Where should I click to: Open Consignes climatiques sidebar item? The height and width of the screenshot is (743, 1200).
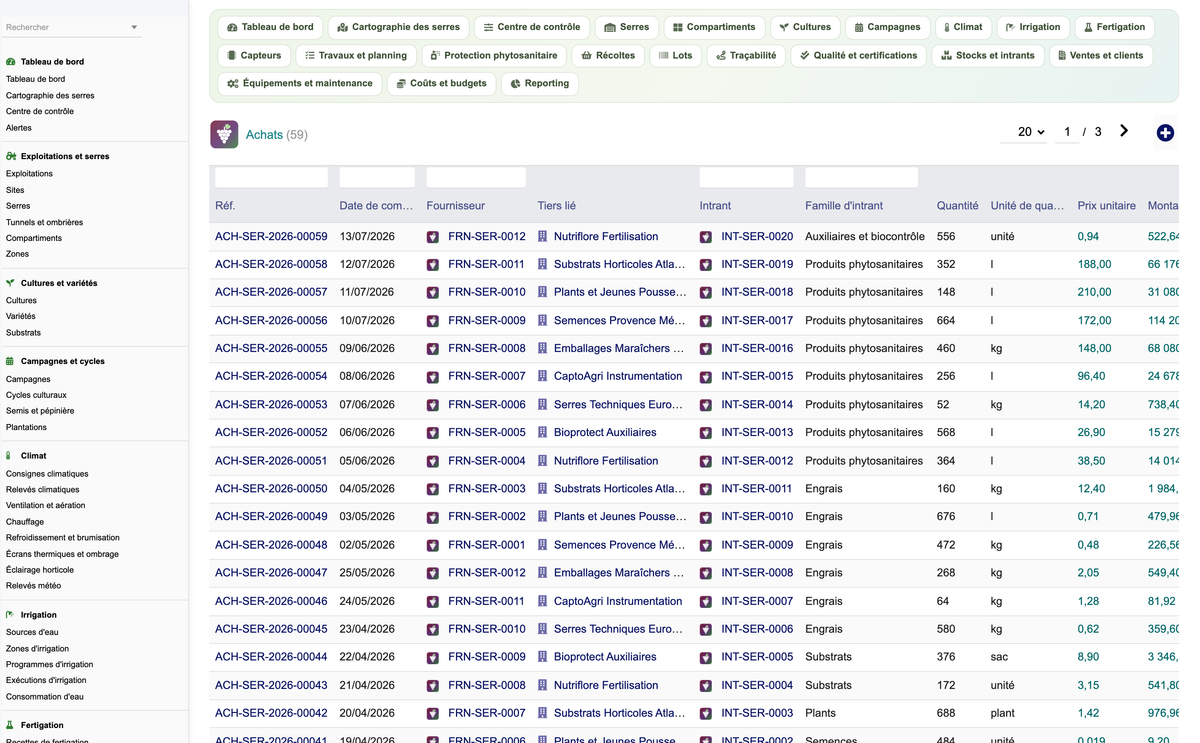click(47, 474)
